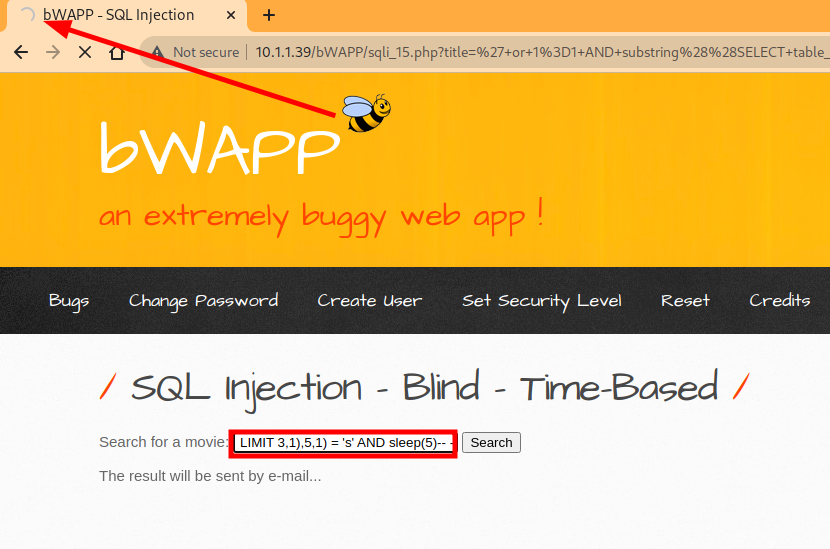Click 'SQL Injection - Blind - Time-Based' heading
Viewport: 830px width, 549px height.
point(425,389)
